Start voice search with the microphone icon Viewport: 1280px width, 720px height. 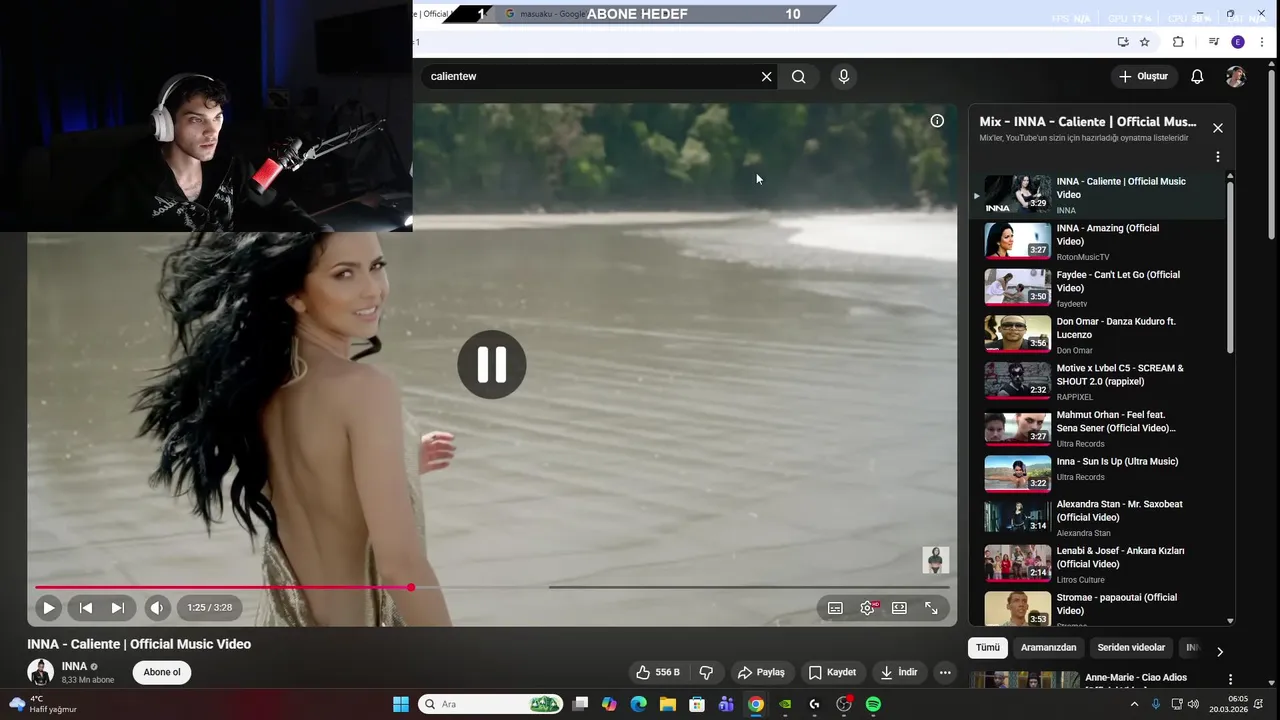point(844,76)
